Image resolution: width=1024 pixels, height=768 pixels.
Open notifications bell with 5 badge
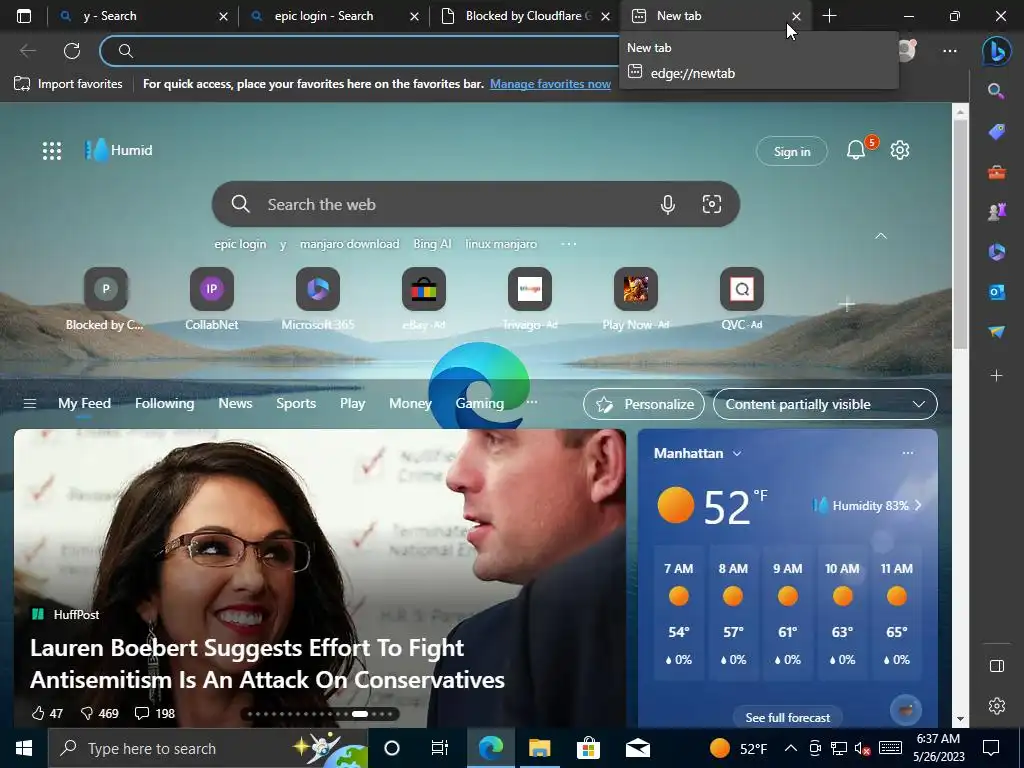click(x=856, y=150)
